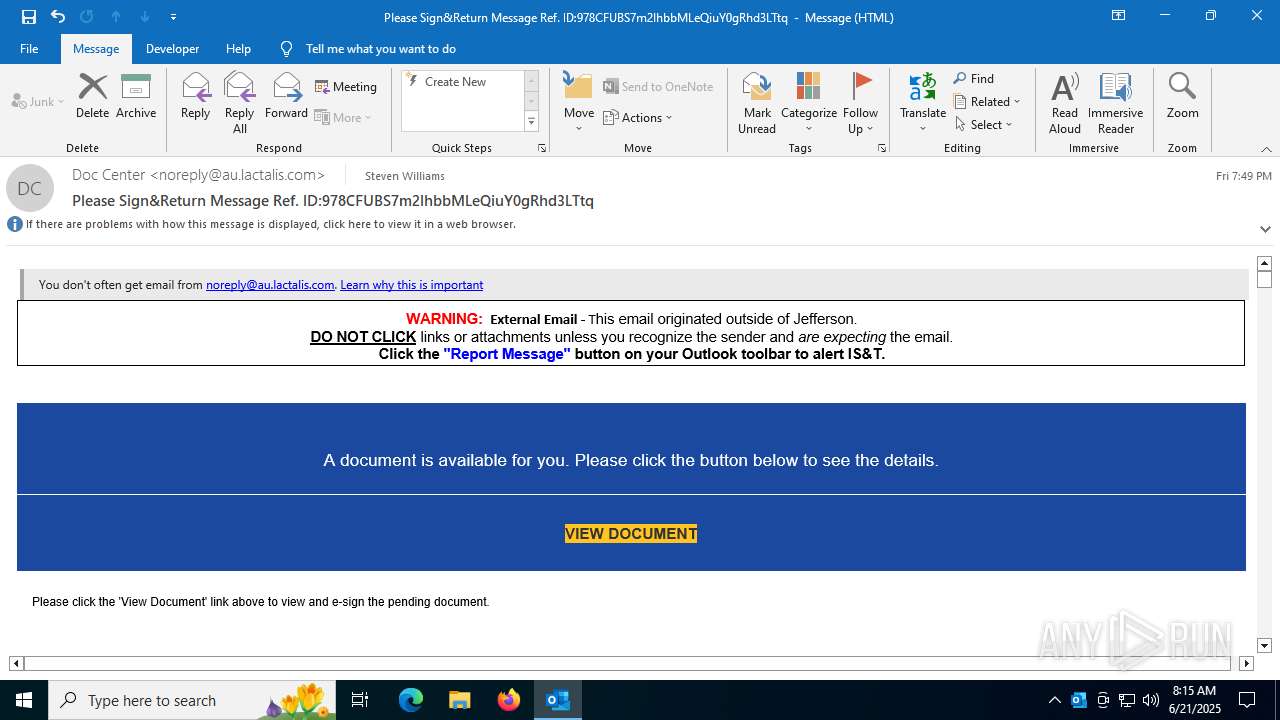Image resolution: width=1280 pixels, height=720 pixels.
Task: Go to next item with down arrow
Action: point(145,17)
